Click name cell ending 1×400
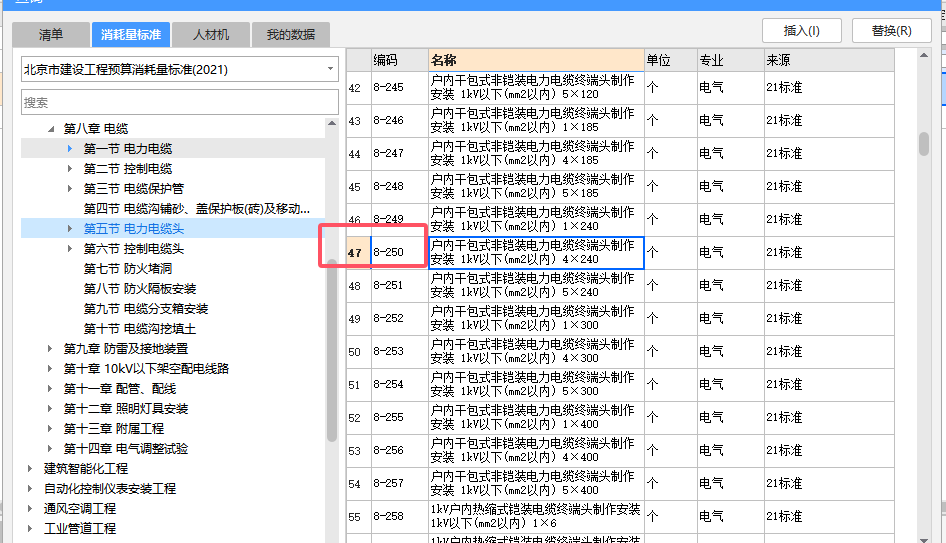The height and width of the screenshot is (543, 946). coord(536,418)
